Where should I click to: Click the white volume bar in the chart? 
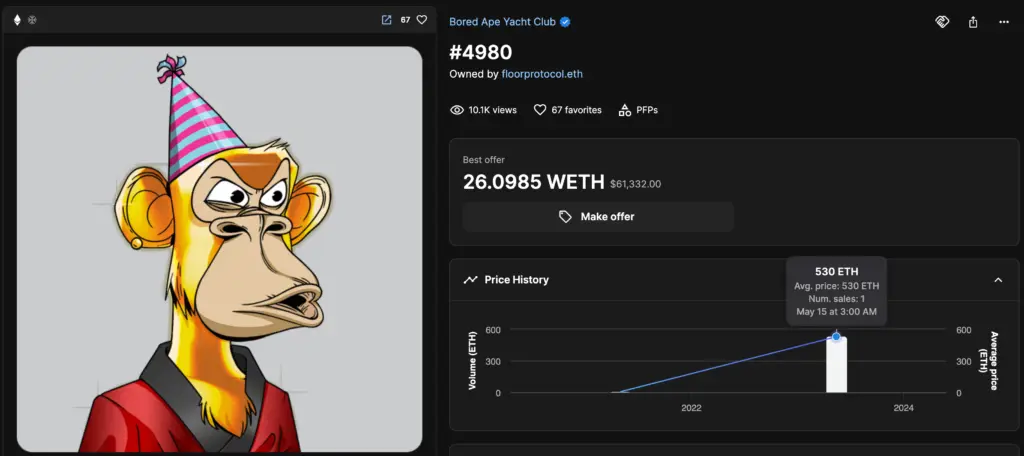pos(837,365)
